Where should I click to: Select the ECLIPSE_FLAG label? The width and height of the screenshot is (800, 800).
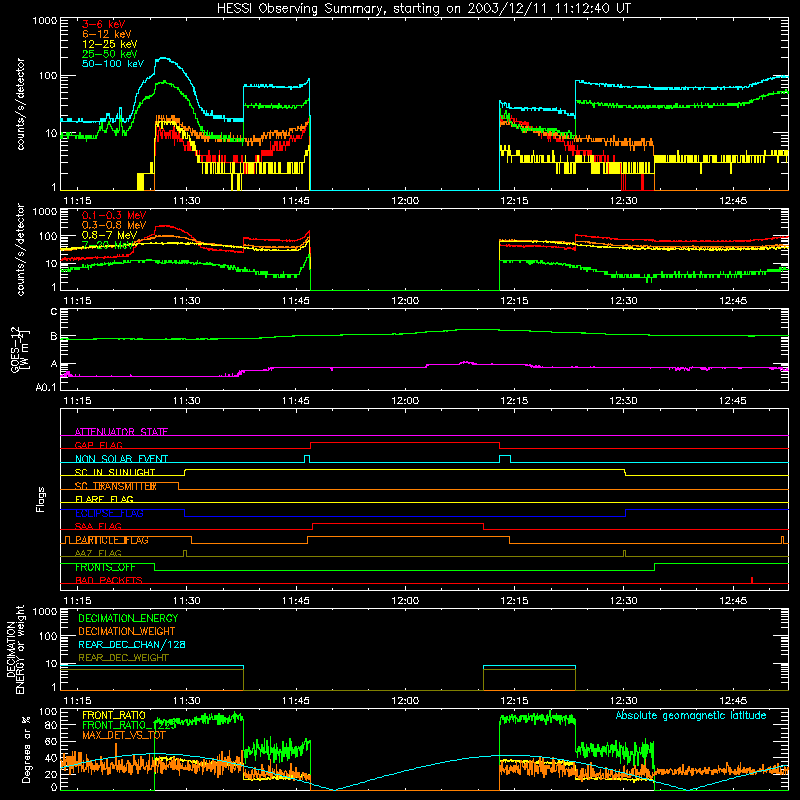coord(109,513)
